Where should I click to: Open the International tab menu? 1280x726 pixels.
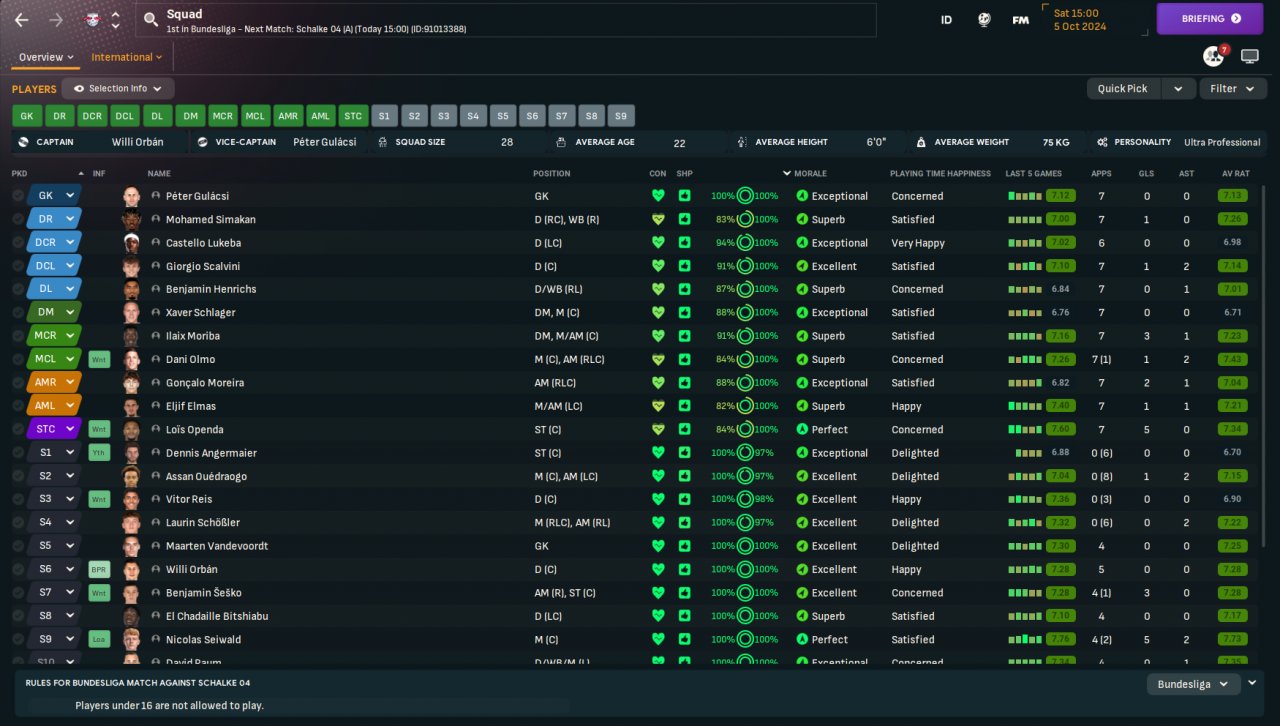pyautogui.click(x=127, y=57)
